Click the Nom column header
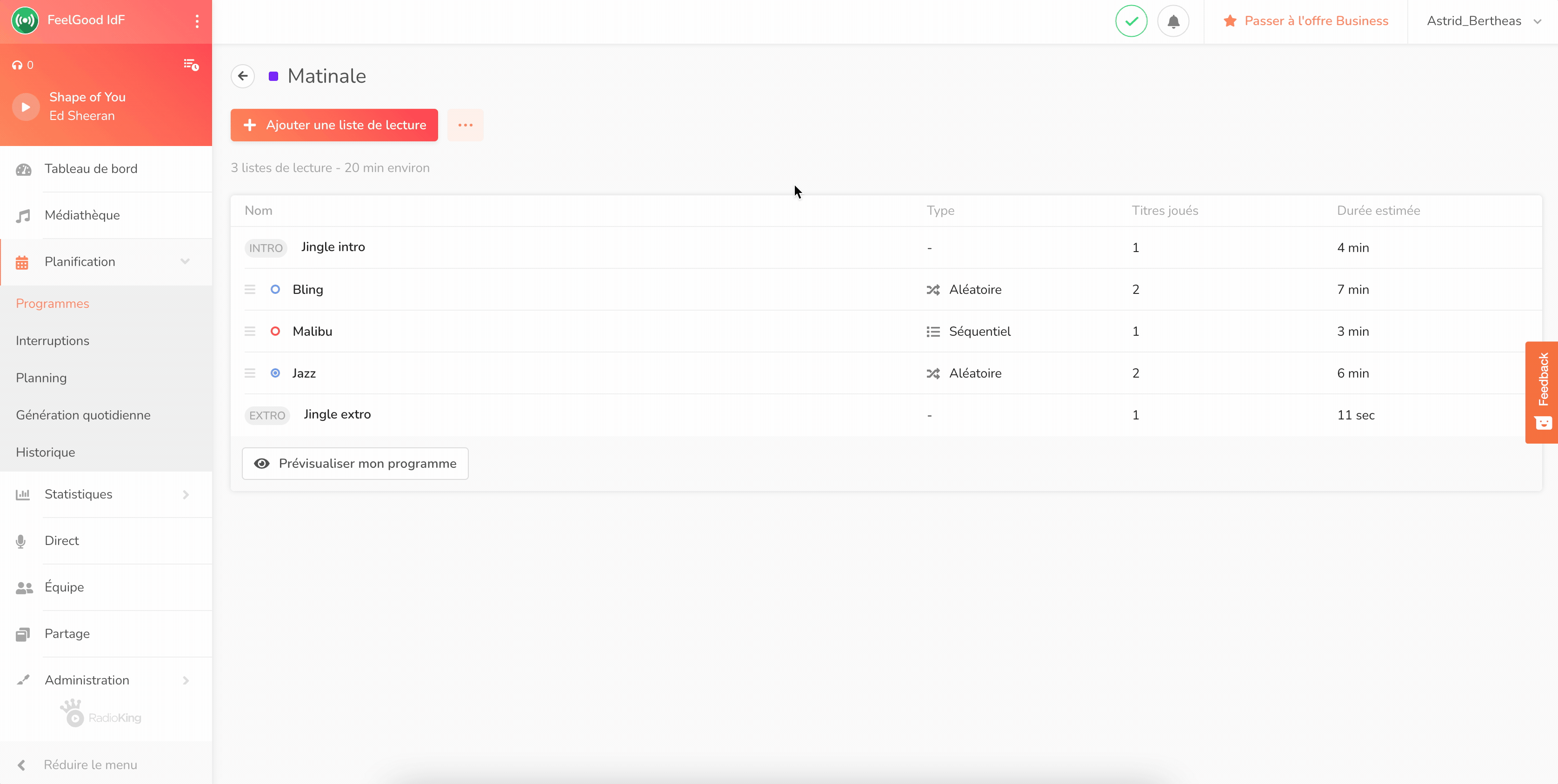This screenshot has width=1558, height=784. click(258, 211)
